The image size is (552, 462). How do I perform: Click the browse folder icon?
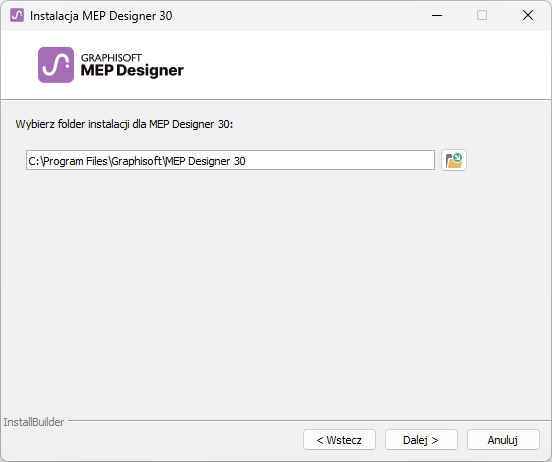[454, 160]
